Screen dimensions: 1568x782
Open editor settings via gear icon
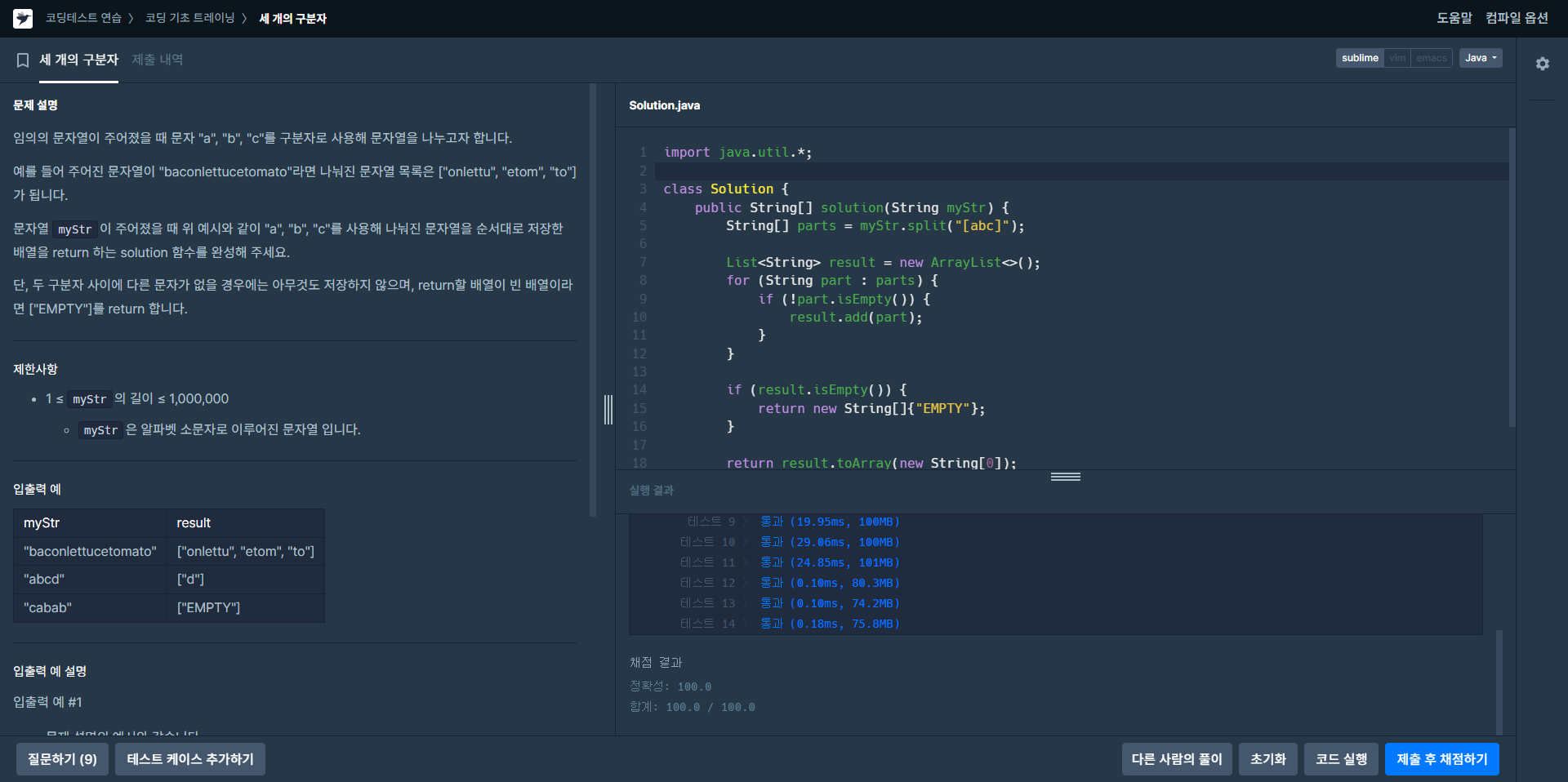[1542, 63]
